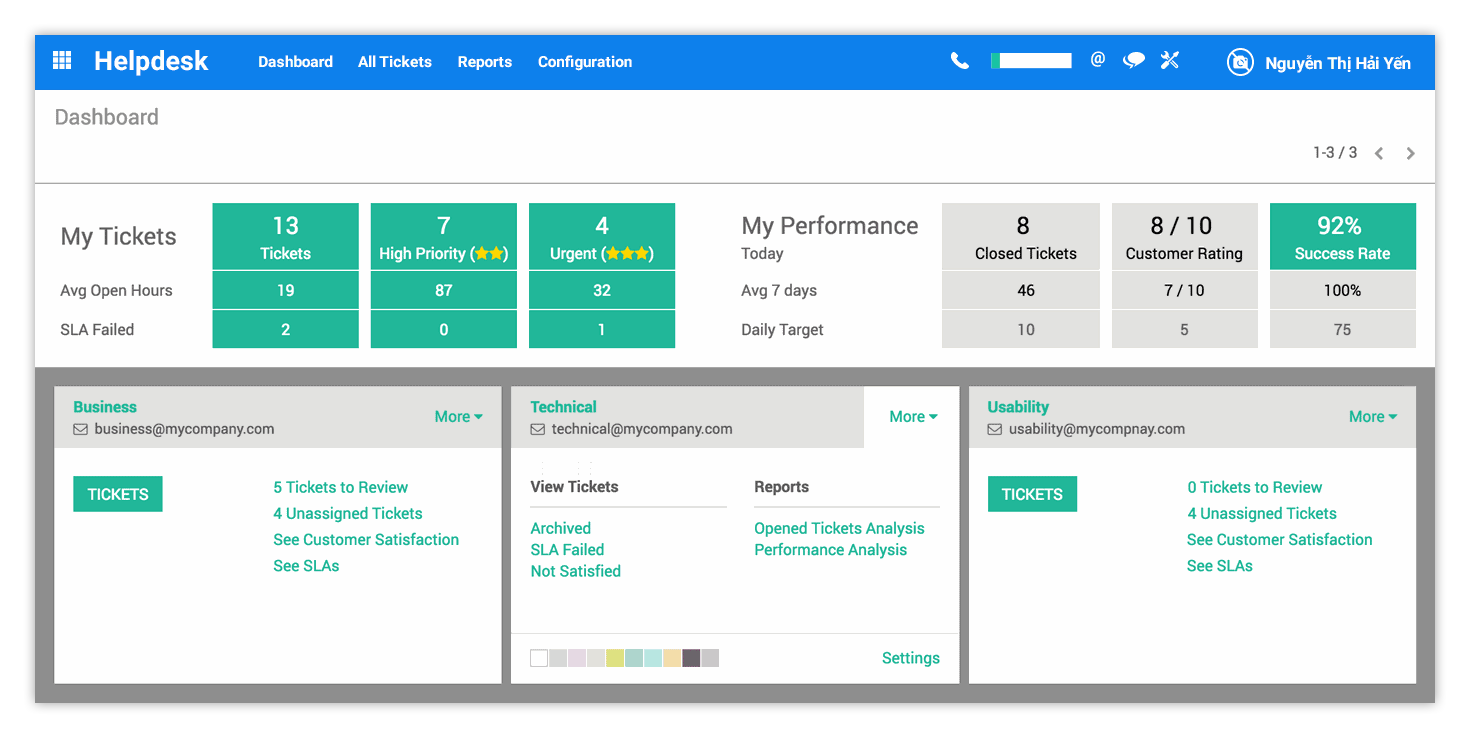Open the All Tickets menu
The image size is (1470, 738).
pyautogui.click(x=395, y=62)
